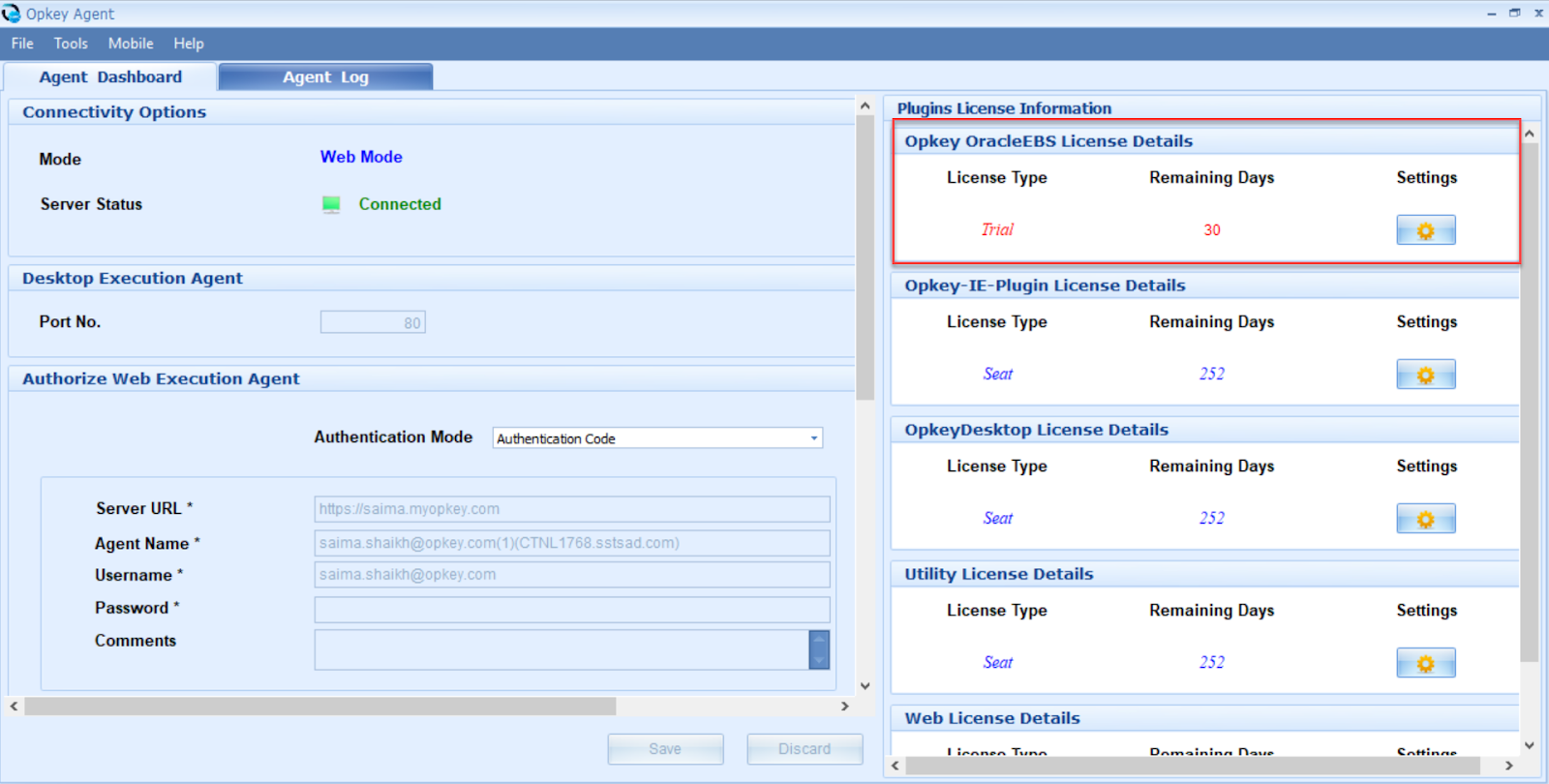Viewport: 1549px width, 784px height.
Task: Click OpkeyDesktop License Details heading
Action: tap(1036, 430)
